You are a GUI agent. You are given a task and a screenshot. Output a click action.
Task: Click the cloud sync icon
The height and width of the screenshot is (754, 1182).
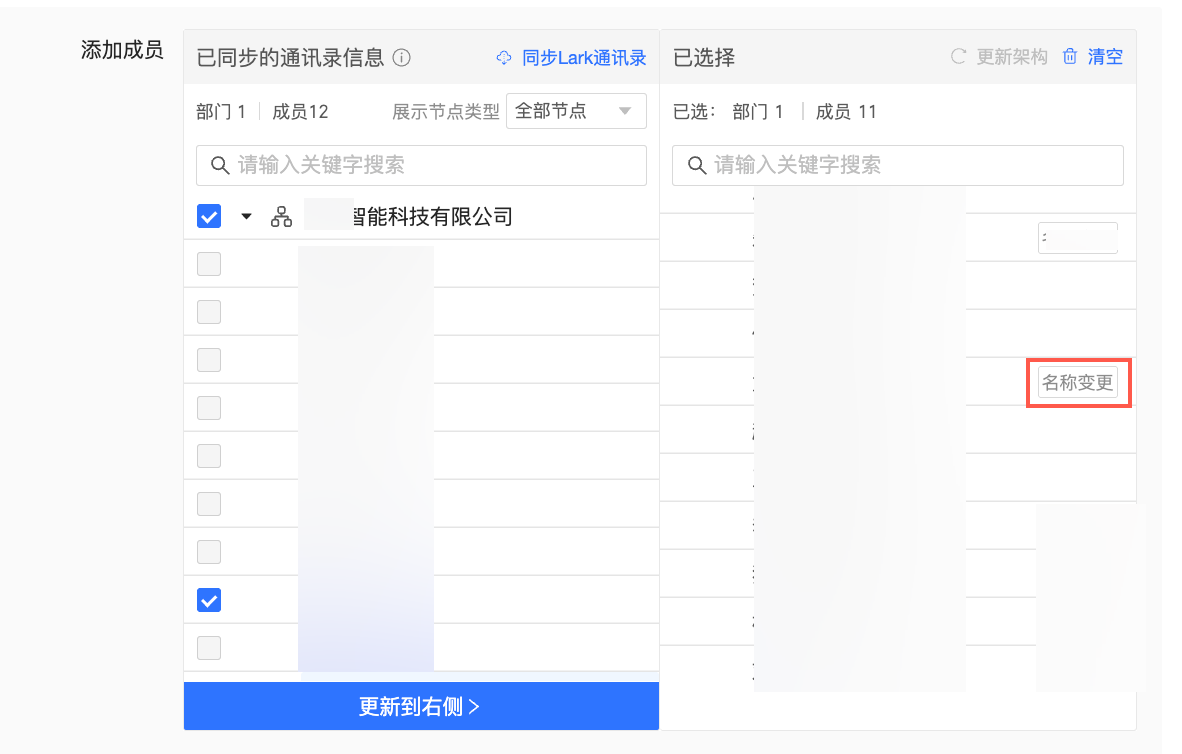504,57
